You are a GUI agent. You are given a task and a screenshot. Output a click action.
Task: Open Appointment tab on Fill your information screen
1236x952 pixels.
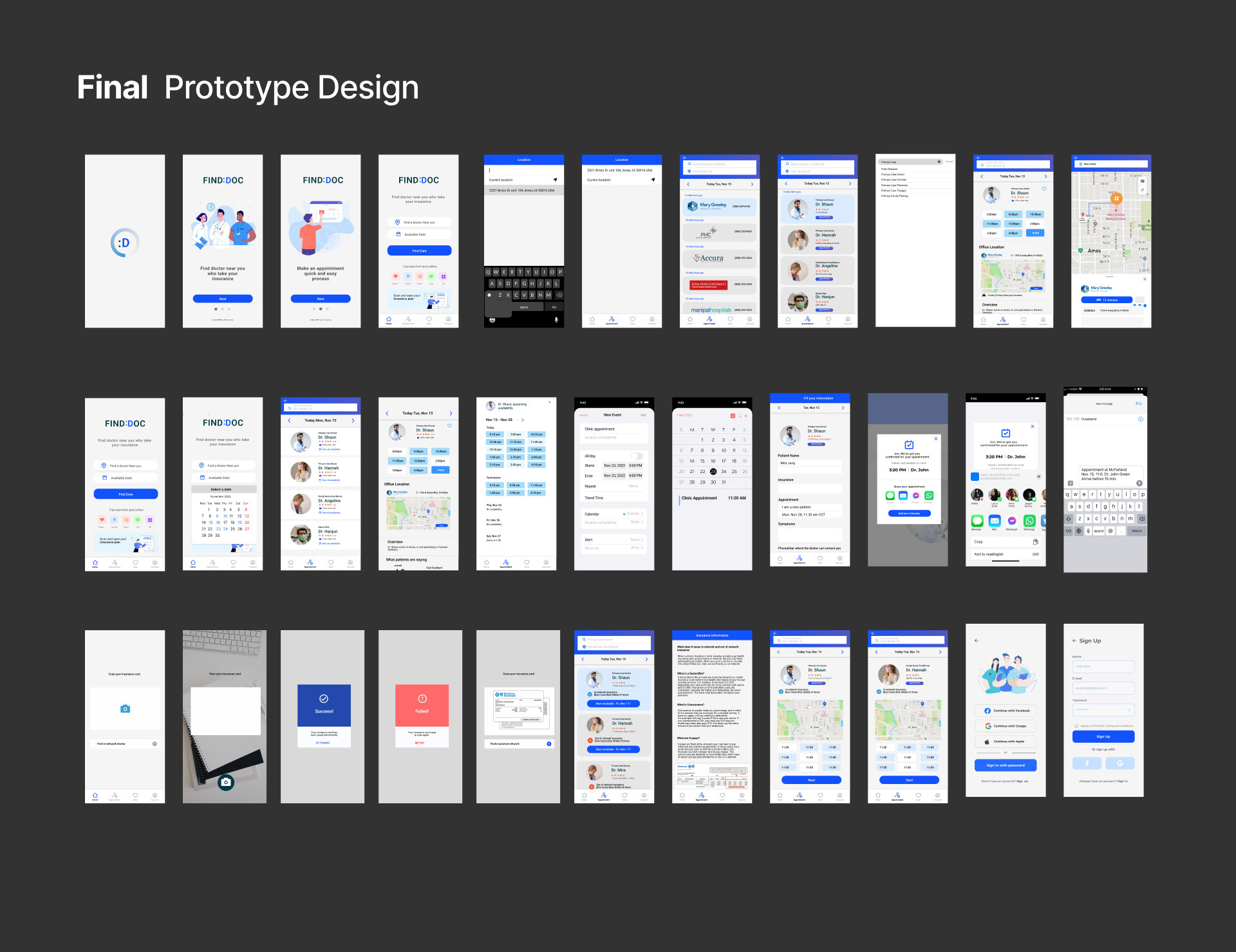tap(799, 559)
